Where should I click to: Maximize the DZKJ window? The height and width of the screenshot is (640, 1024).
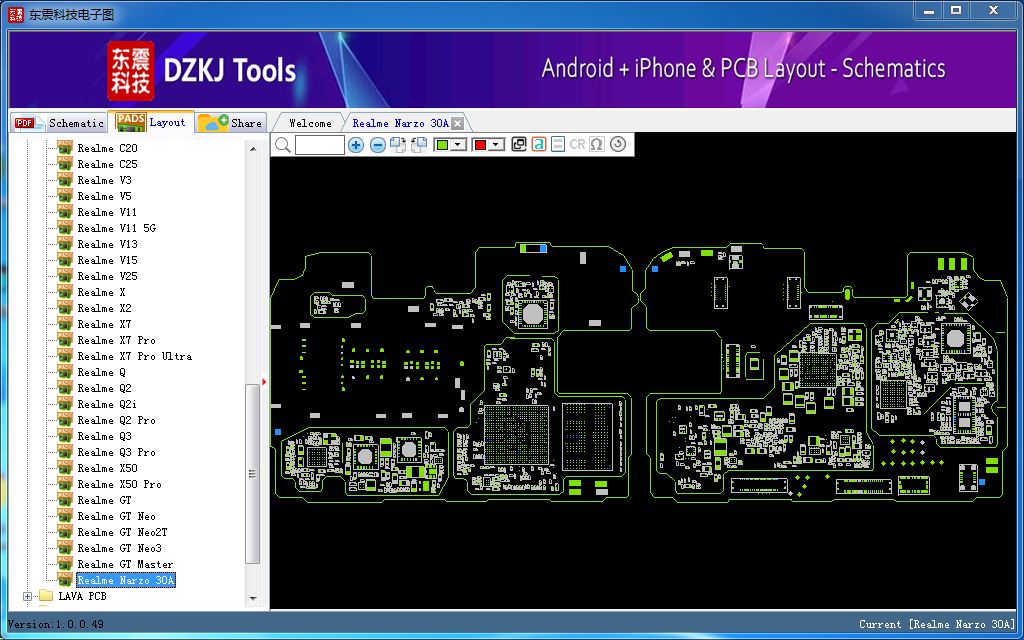click(x=956, y=10)
